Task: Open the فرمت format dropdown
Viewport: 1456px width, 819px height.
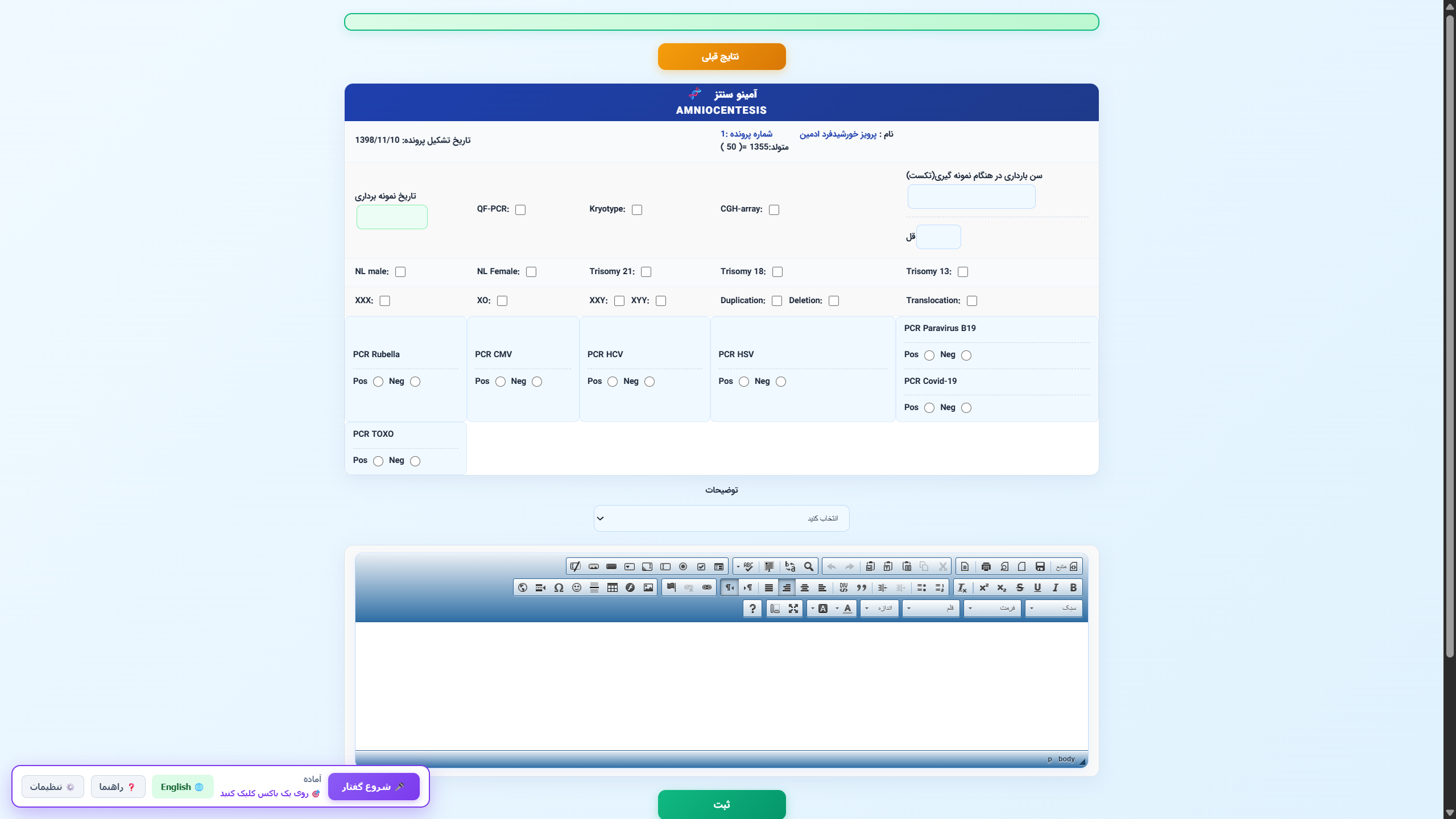Action: (992, 609)
